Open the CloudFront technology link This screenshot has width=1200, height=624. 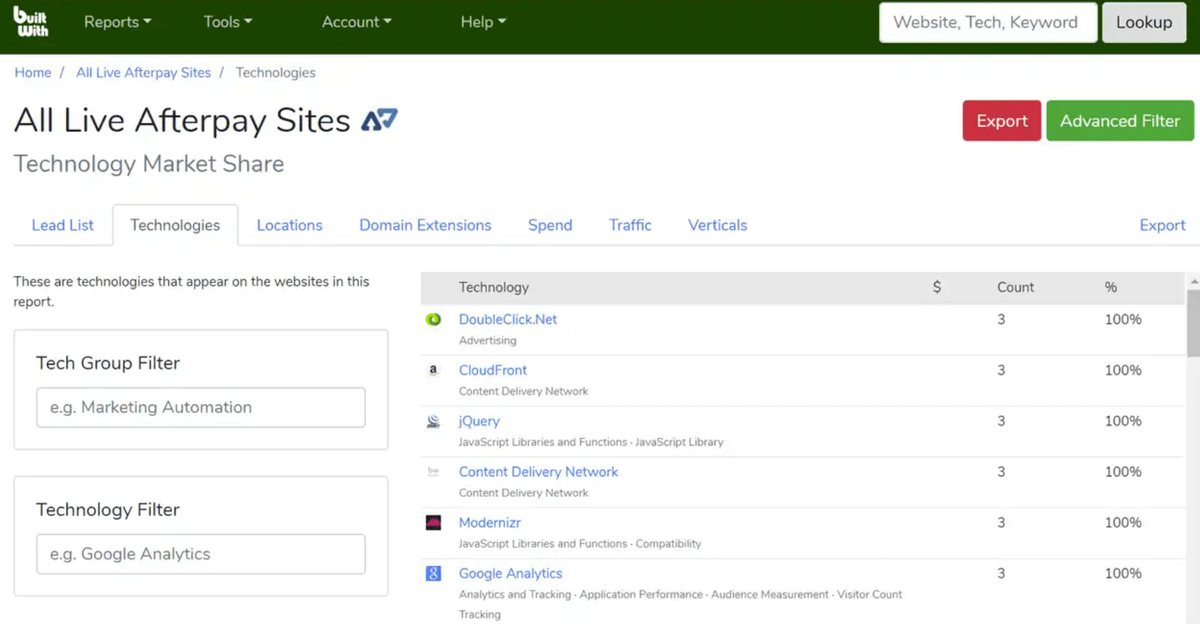coord(493,370)
